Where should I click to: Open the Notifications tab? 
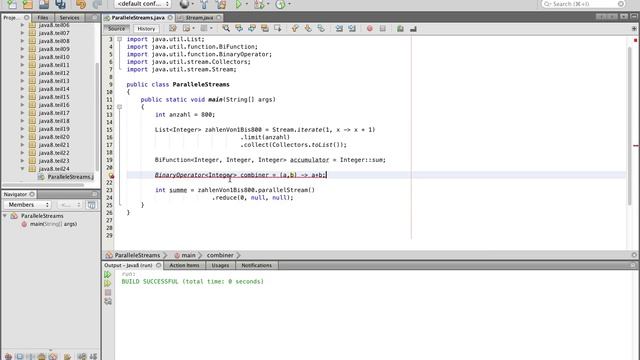click(256, 265)
